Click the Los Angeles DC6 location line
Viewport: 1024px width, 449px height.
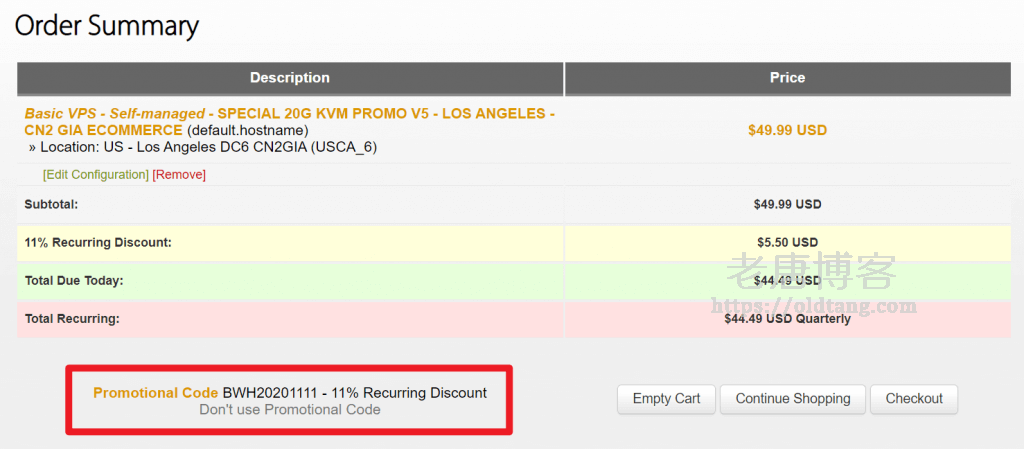[x=208, y=147]
